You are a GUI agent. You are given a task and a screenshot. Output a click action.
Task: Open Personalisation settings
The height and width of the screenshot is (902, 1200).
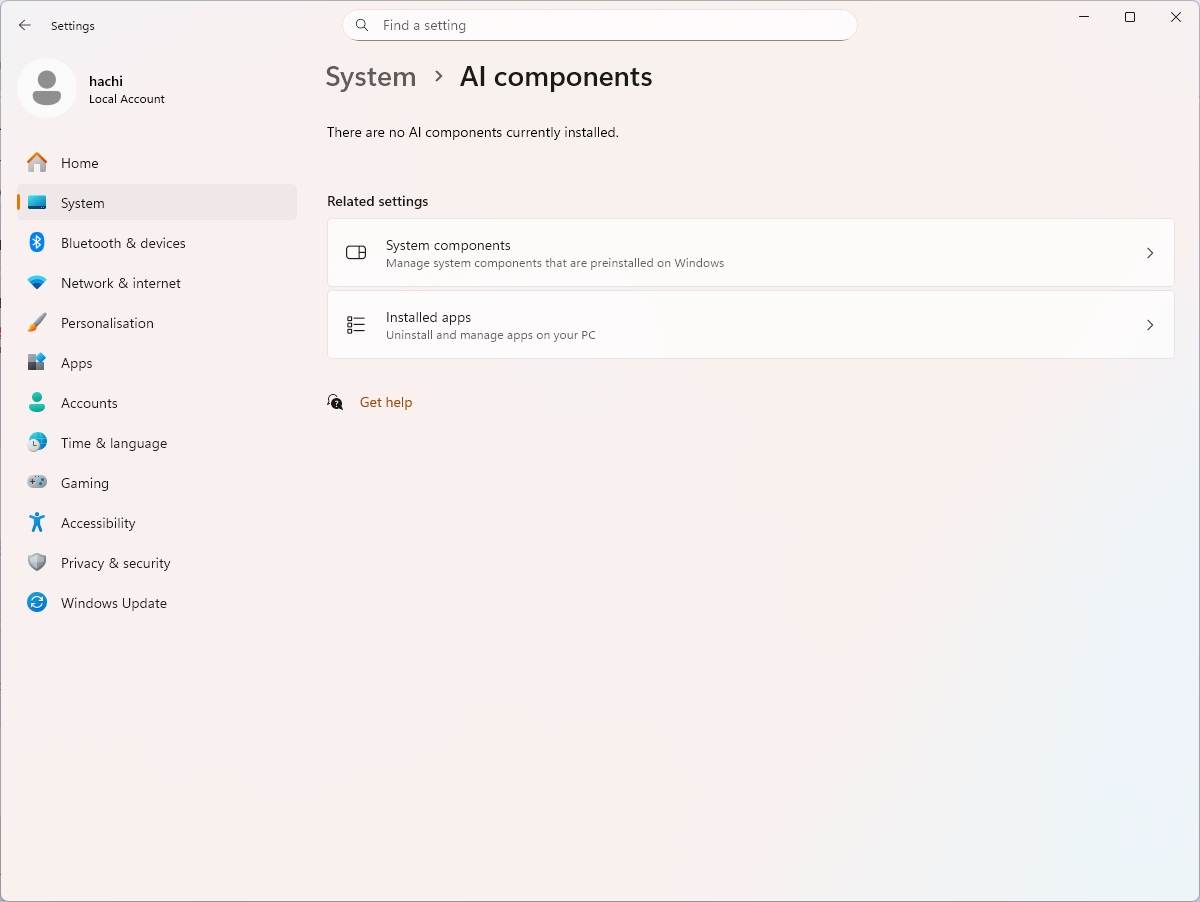pyautogui.click(x=157, y=323)
